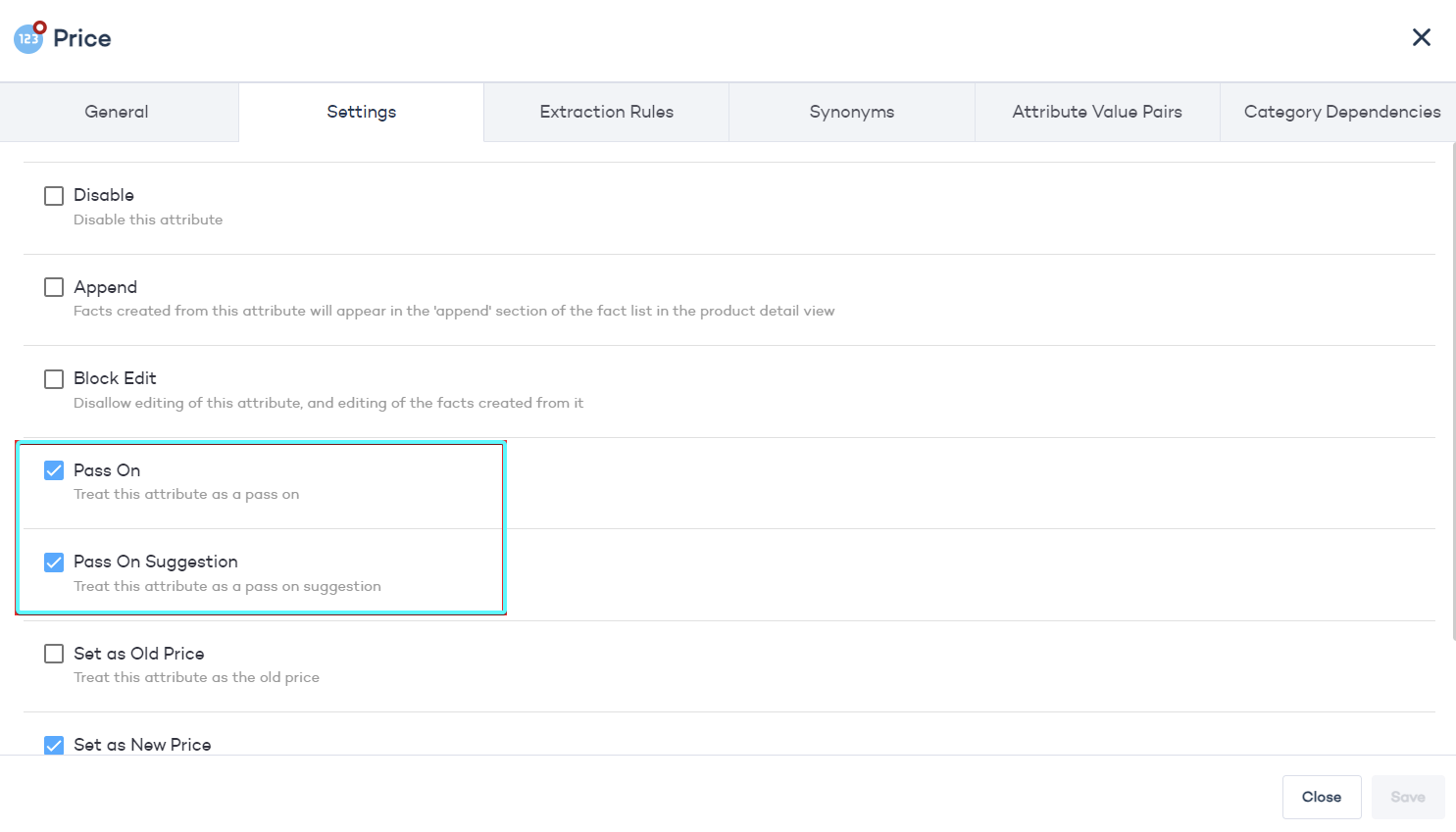This screenshot has height=832, width=1456.
Task: Open the Attribute Value Pairs tab
Action: (x=1096, y=112)
